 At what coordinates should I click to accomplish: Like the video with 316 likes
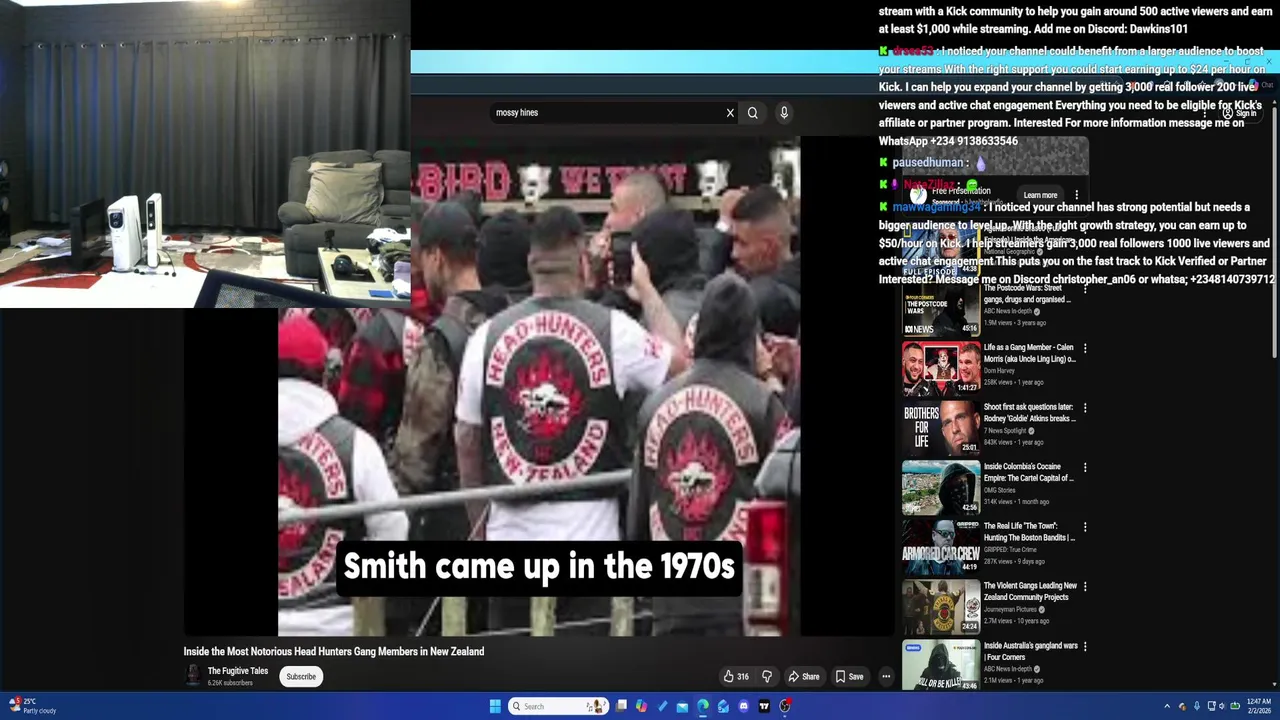click(x=736, y=677)
